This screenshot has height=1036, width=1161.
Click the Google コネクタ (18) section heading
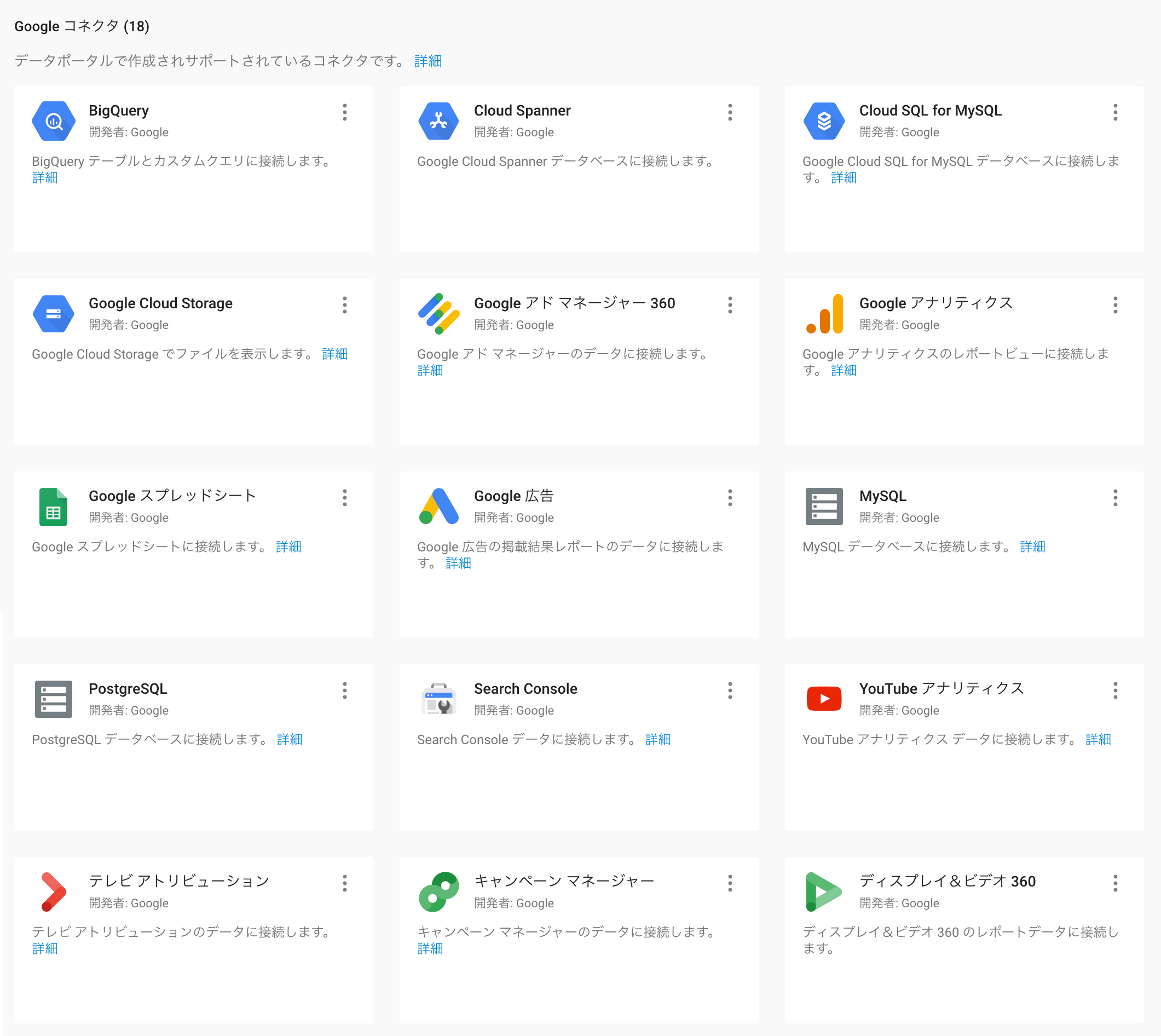[82, 26]
